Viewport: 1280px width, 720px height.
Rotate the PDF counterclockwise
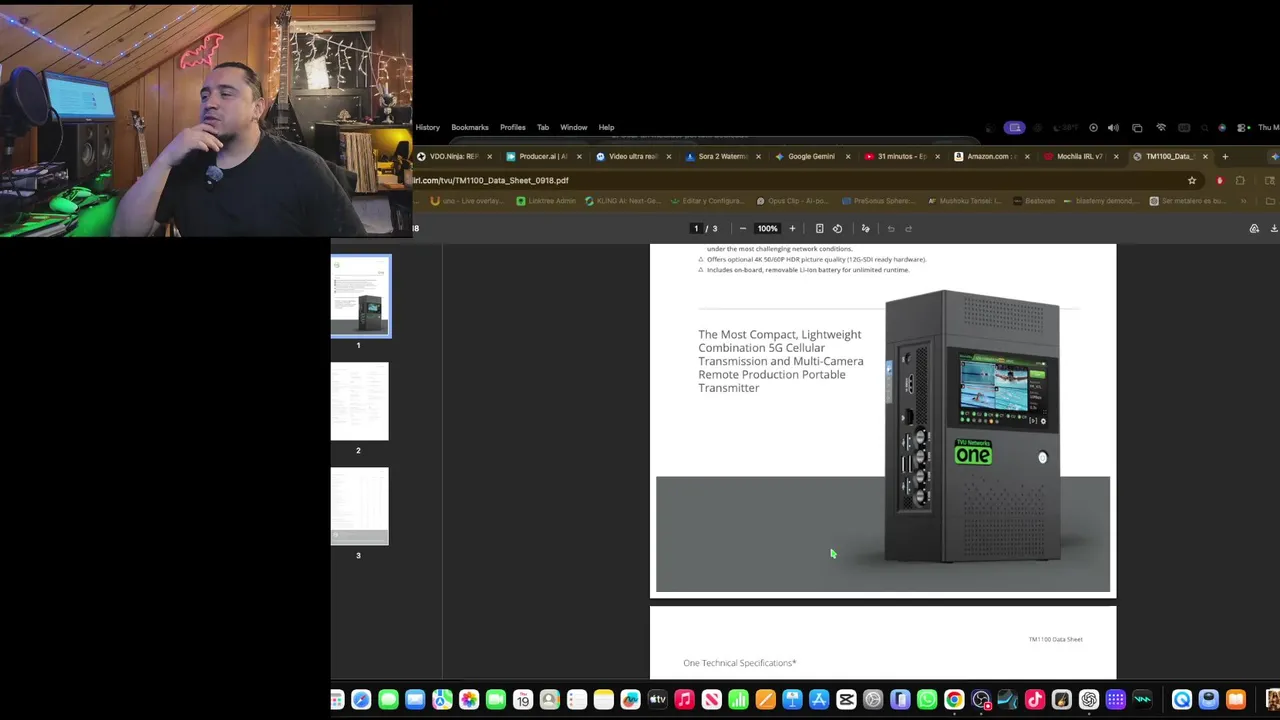[x=837, y=228]
